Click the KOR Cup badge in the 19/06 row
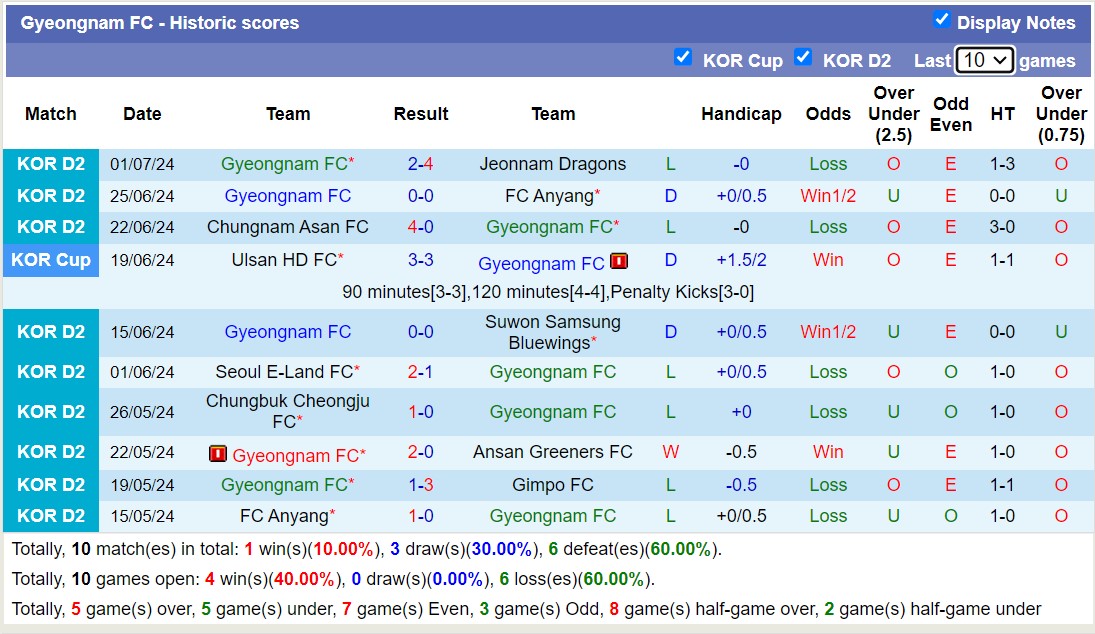 pos(51,261)
